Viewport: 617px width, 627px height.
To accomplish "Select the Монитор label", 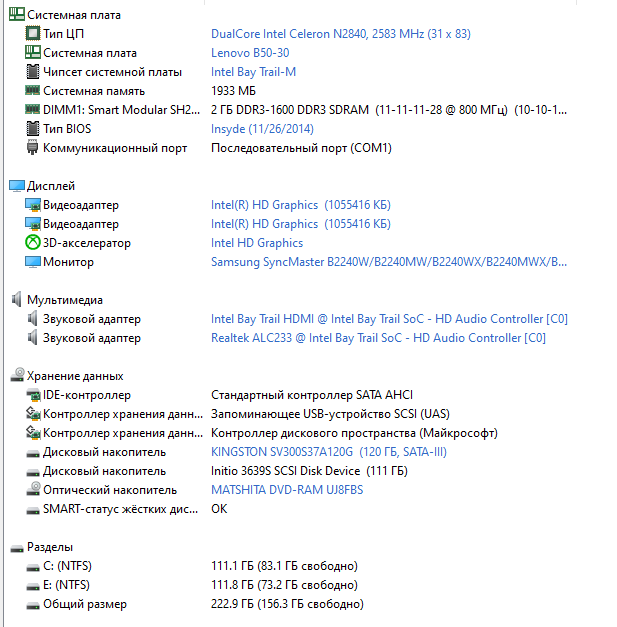I will pos(68,262).
